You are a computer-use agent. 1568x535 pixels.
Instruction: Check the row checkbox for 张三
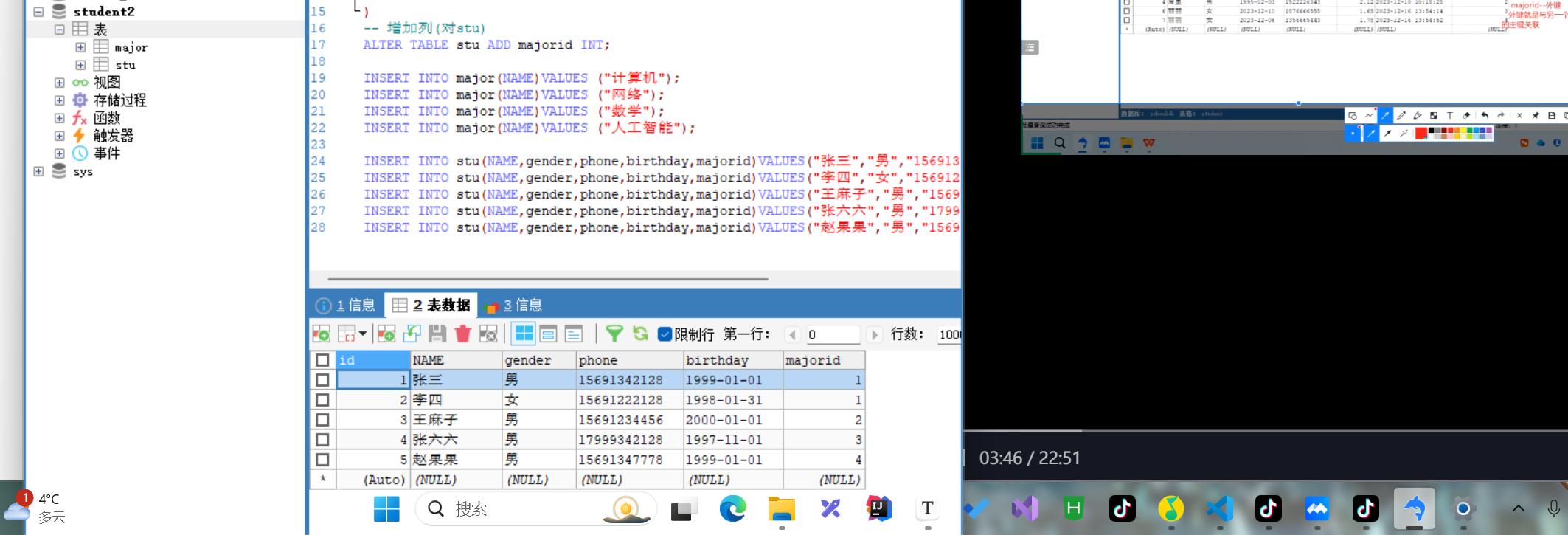[322, 380]
